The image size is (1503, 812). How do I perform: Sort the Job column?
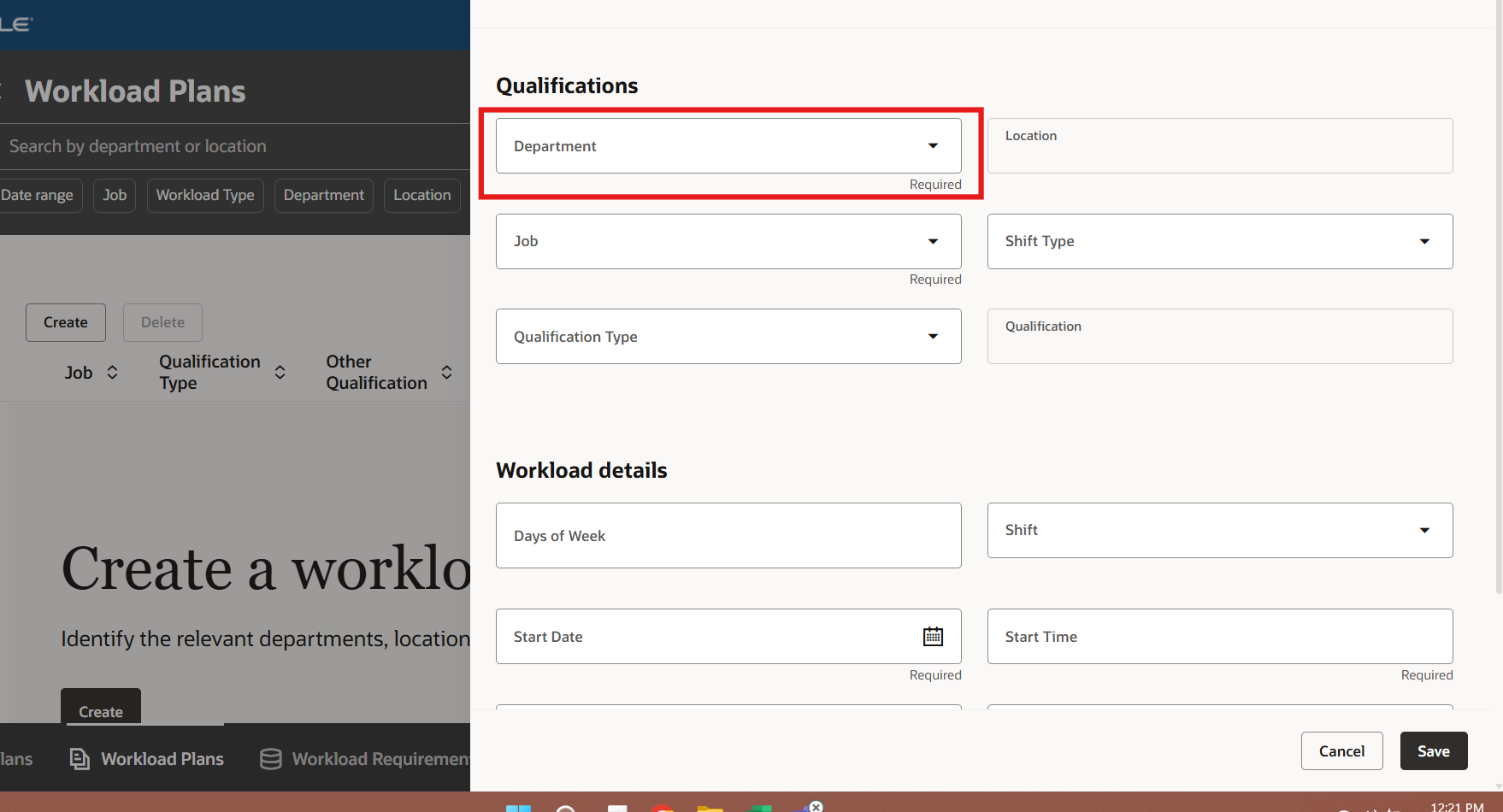point(112,372)
